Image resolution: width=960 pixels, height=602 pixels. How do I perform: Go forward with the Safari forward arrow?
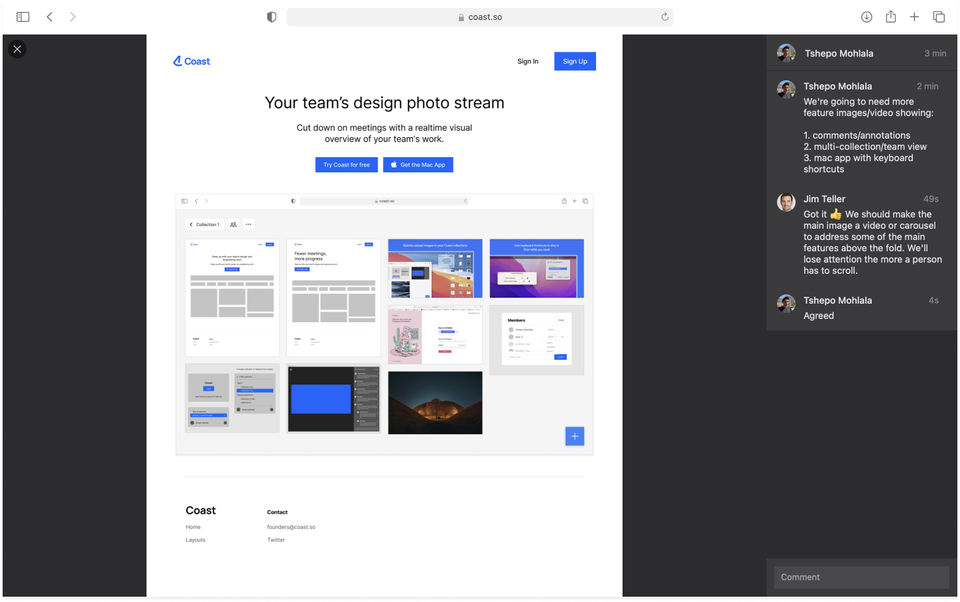click(x=73, y=17)
